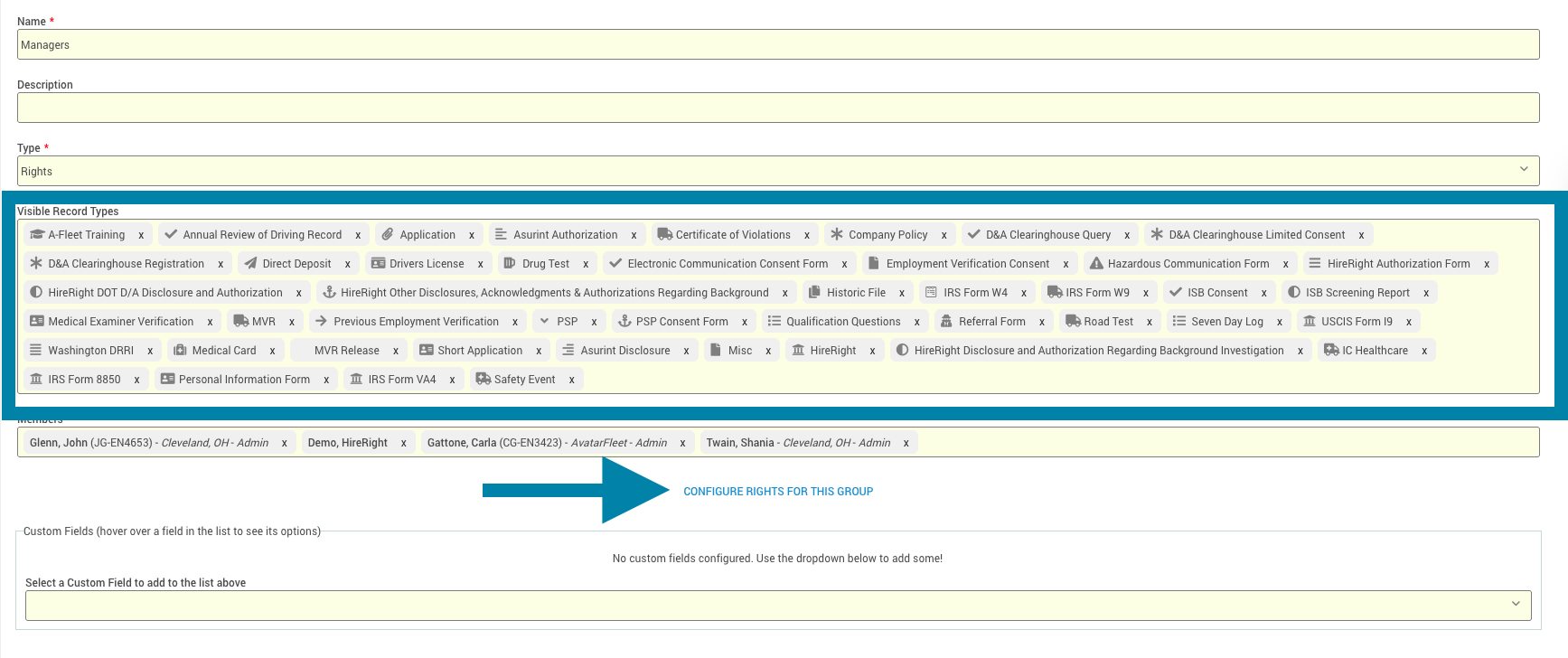Click the truck icon on Certificate of Violations
Image resolution: width=1568 pixels, height=658 pixels.
664,235
